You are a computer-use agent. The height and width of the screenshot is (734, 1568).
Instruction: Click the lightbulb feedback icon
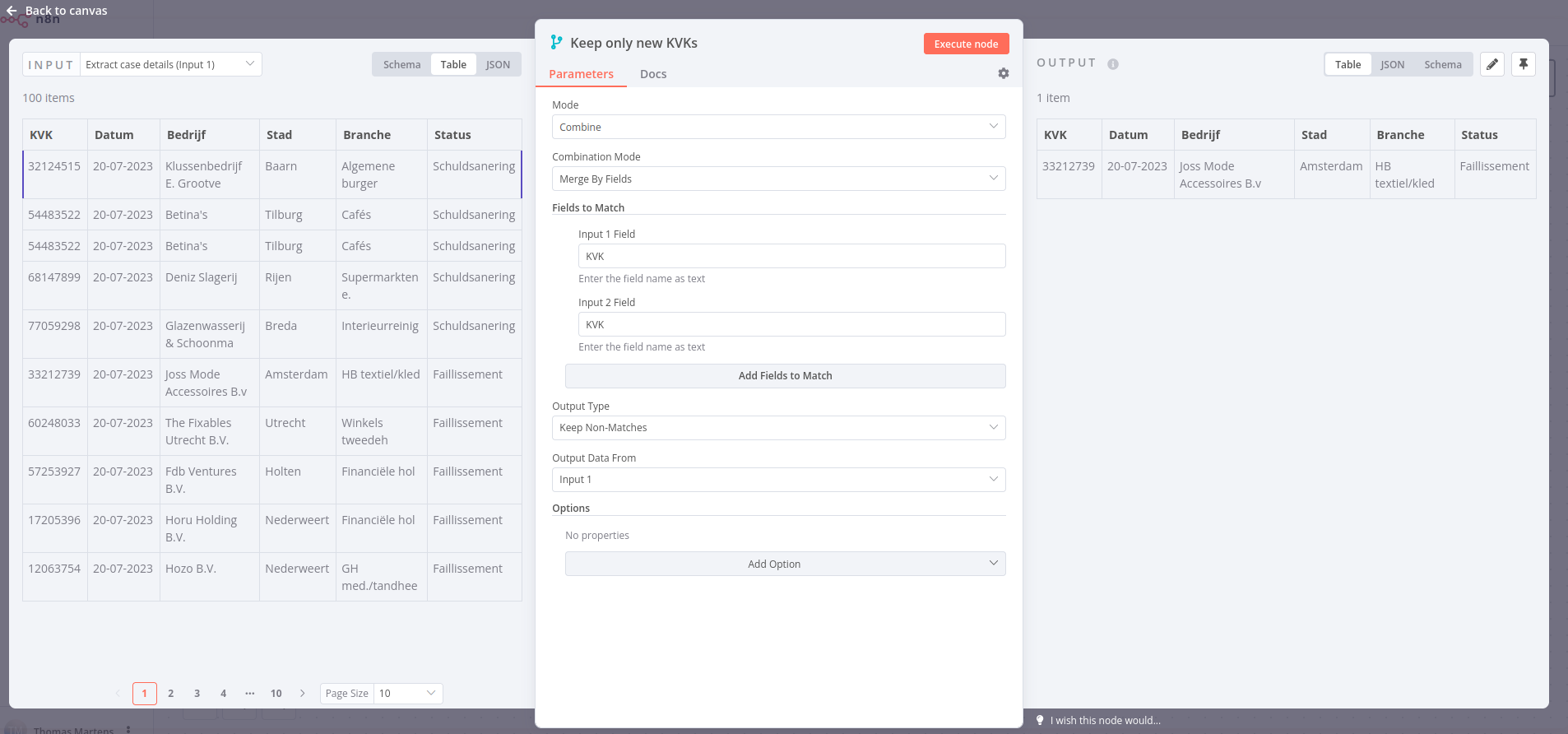coord(1040,720)
